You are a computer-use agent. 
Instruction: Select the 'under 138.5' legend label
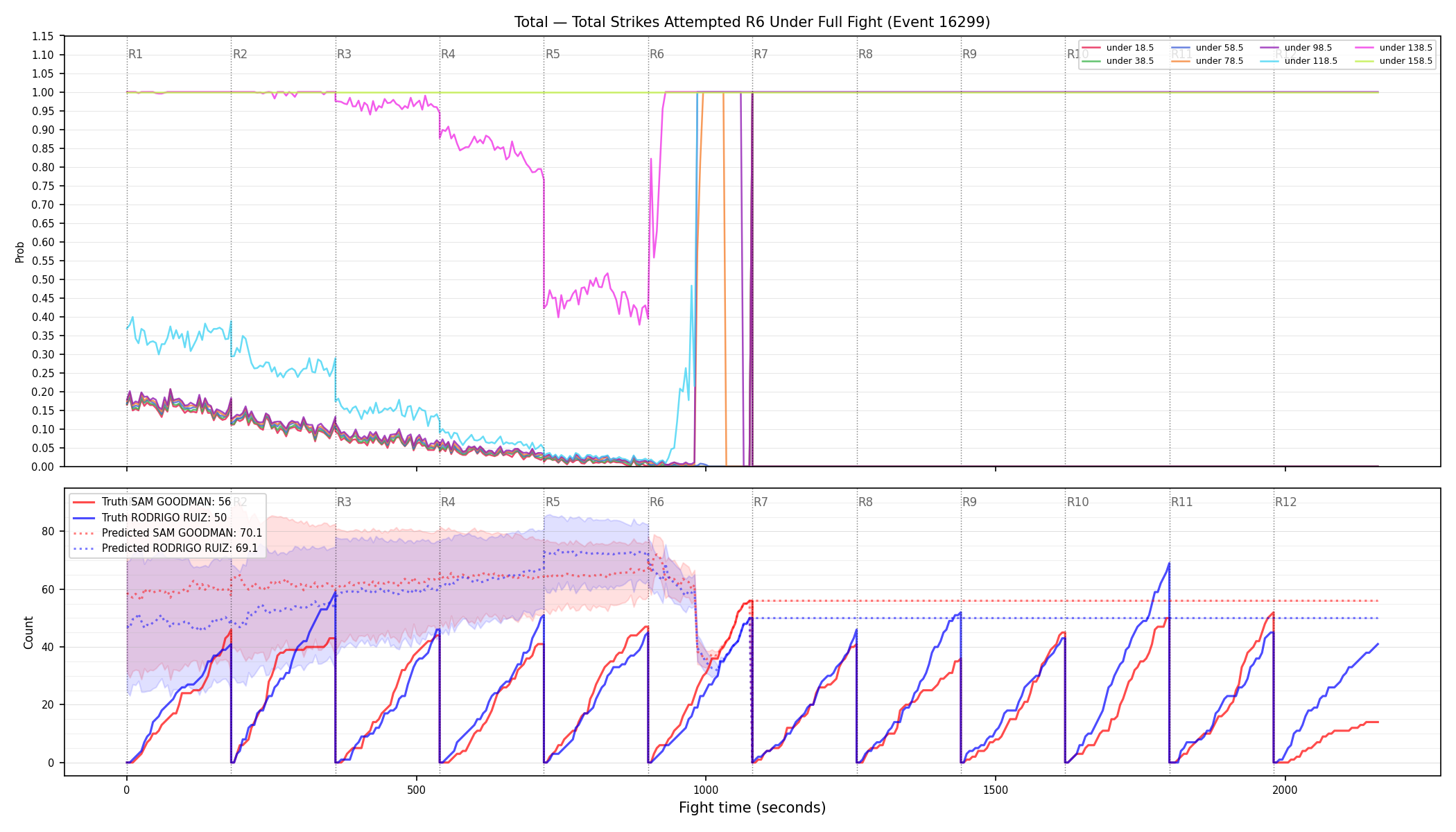tap(1406, 48)
